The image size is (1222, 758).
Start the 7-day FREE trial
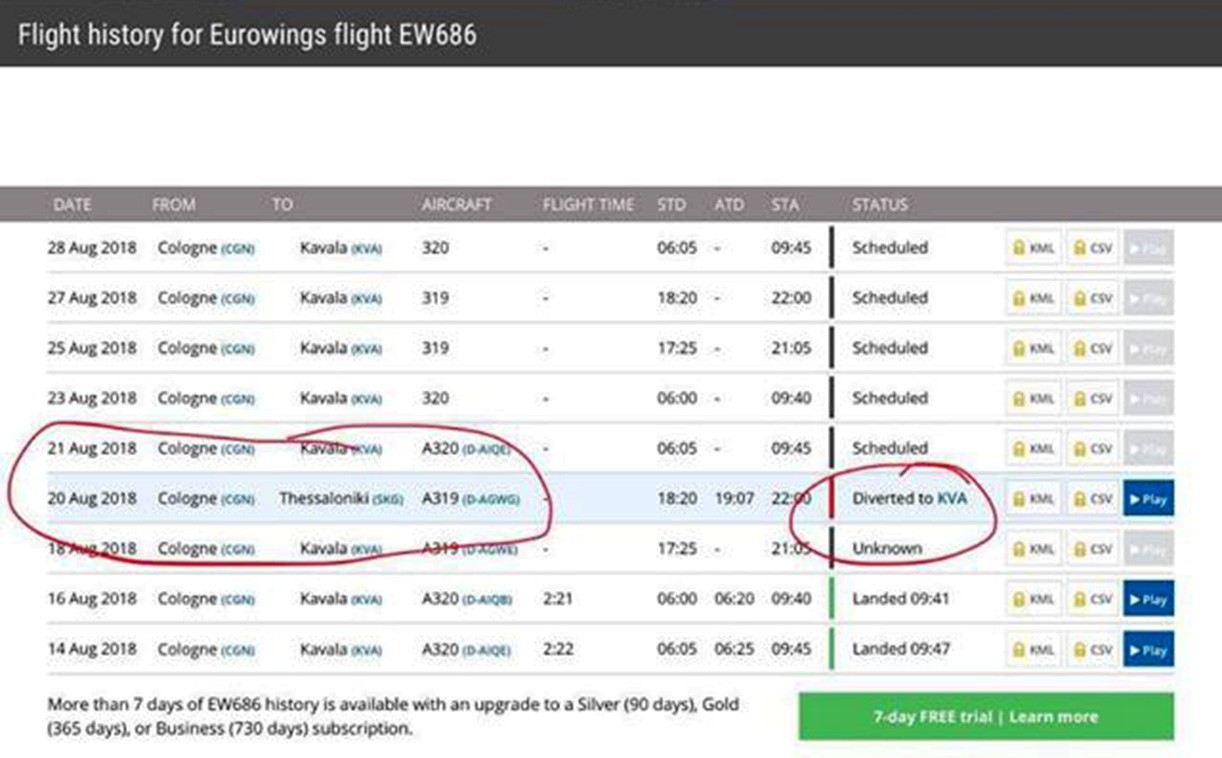[986, 716]
